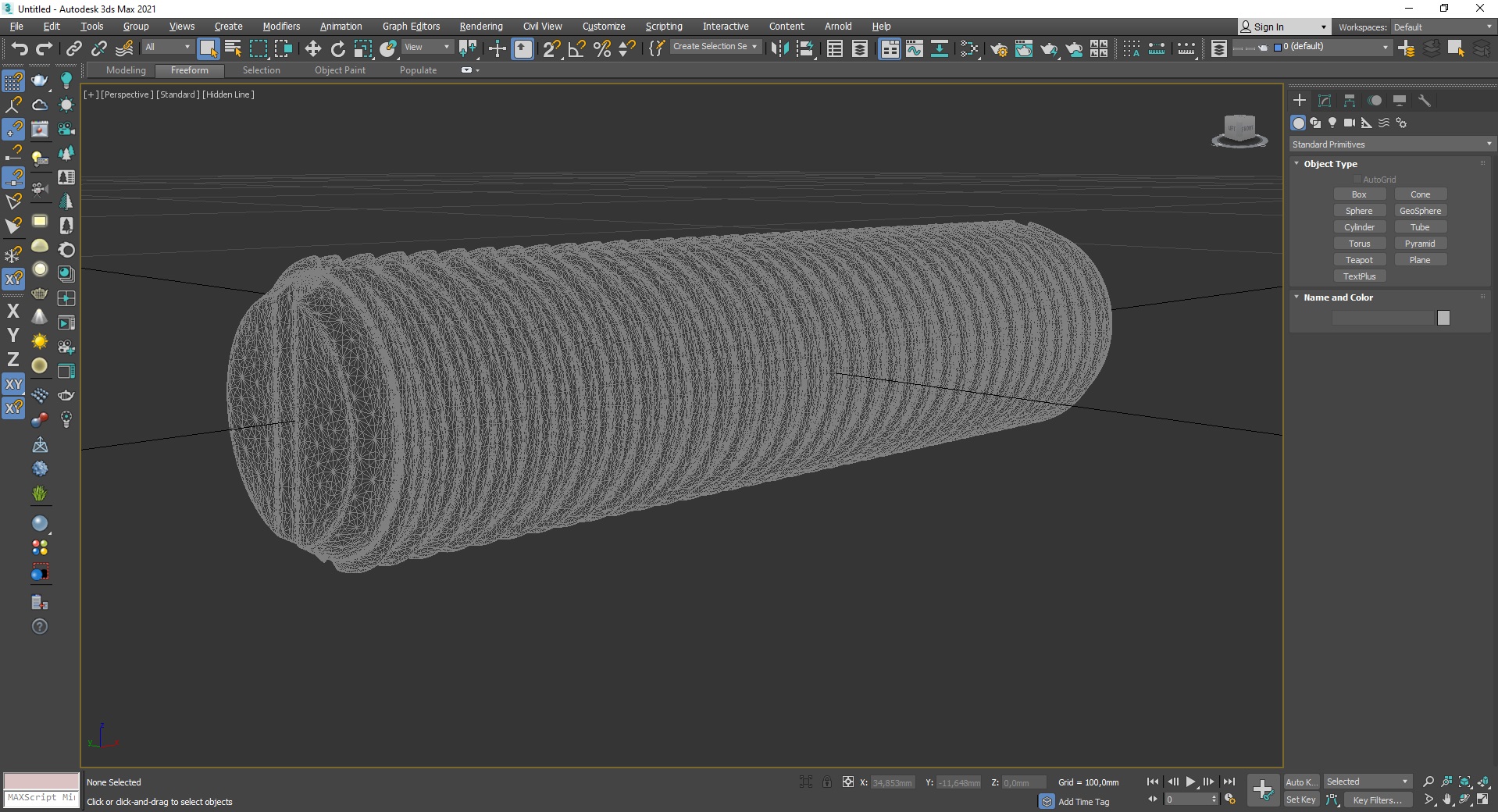Open the Modifiers menu
The width and height of the screenshot is (1498, 812).
tap(281, 26)
